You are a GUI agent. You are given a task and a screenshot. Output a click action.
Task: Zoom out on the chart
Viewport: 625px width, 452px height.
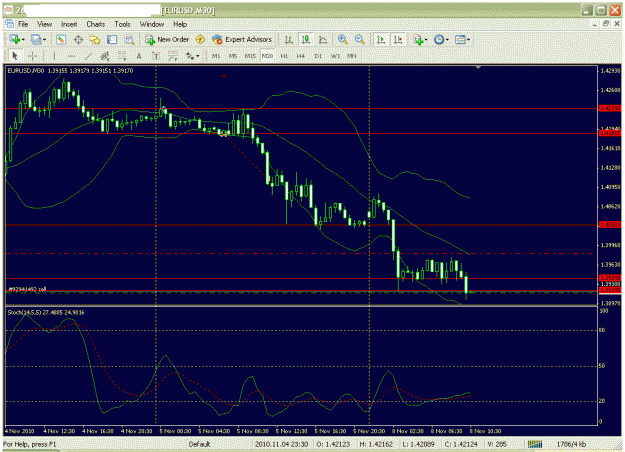click(360, 39)
